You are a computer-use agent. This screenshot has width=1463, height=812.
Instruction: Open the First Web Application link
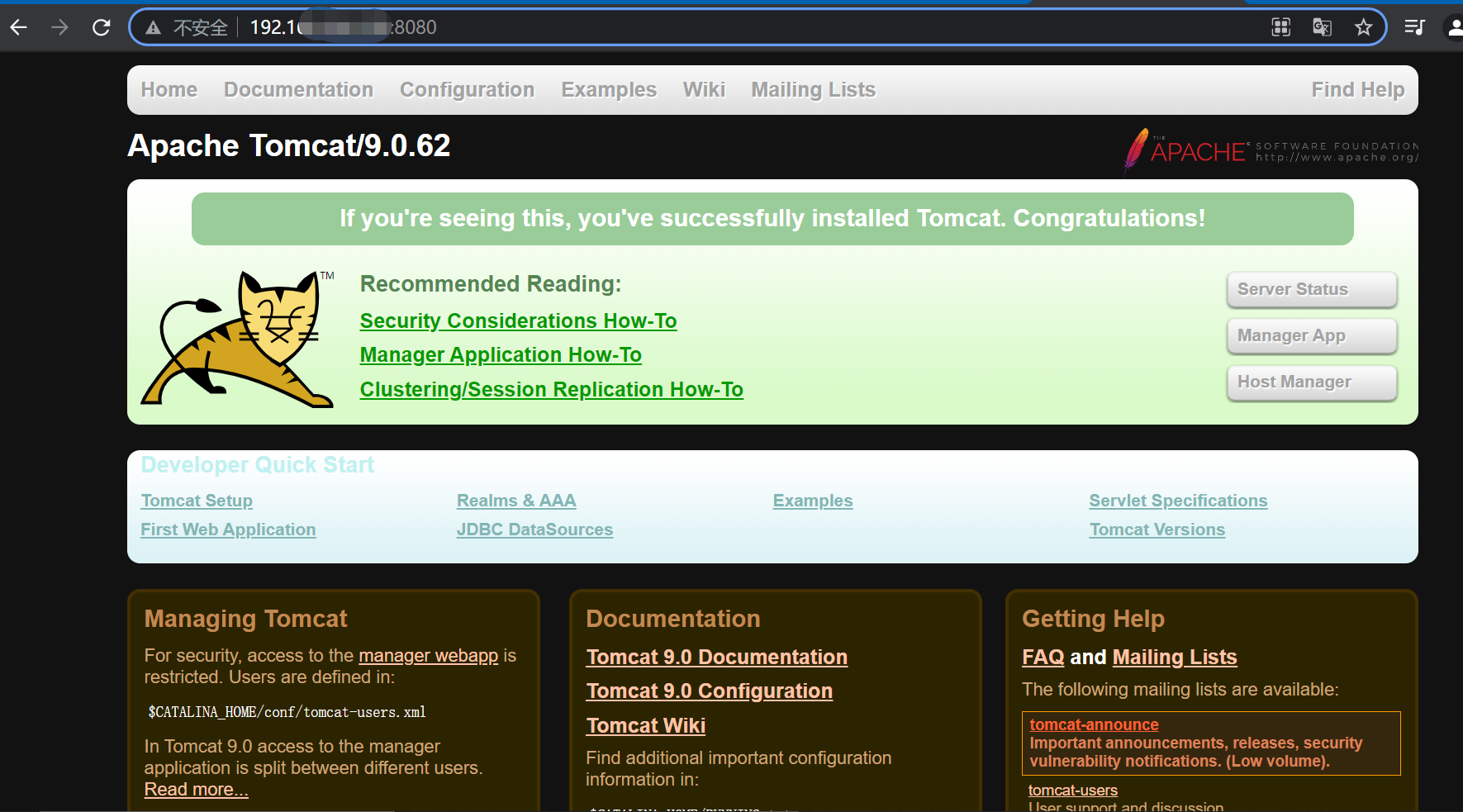click(x=228, y=529)
